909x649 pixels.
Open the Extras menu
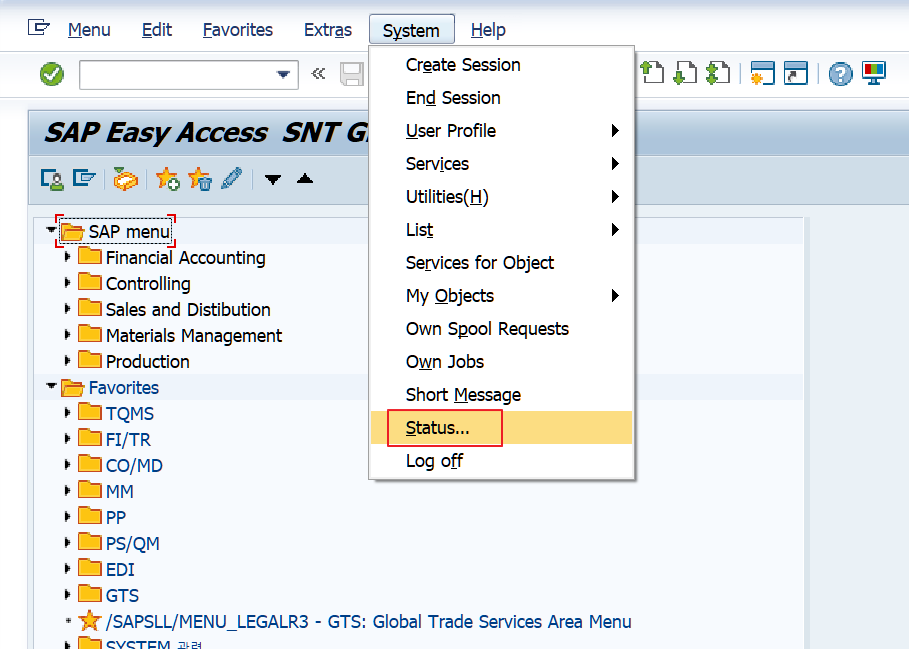(x=328, y=30)
